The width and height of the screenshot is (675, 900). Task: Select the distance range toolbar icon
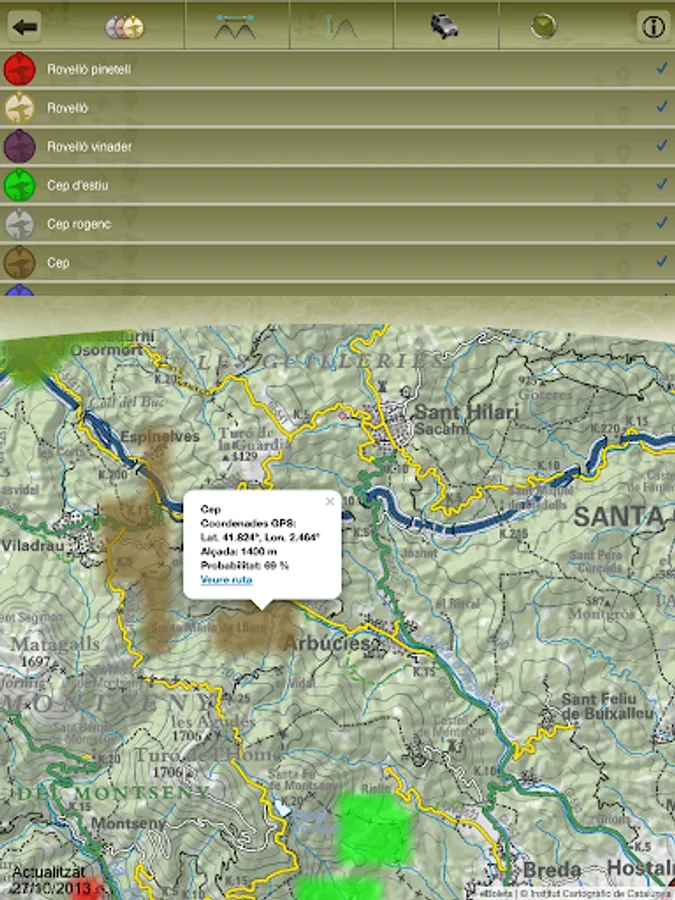(x=235, y=27)
